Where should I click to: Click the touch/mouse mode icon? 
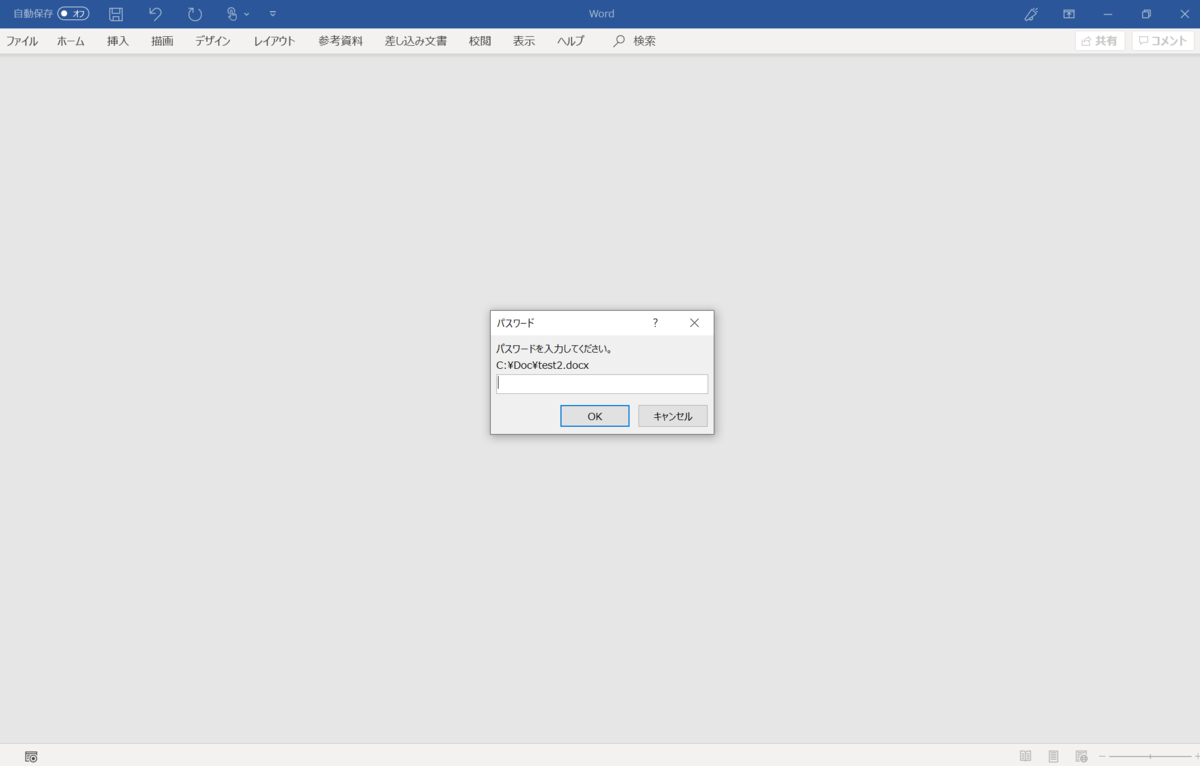[x=232, y=14]
